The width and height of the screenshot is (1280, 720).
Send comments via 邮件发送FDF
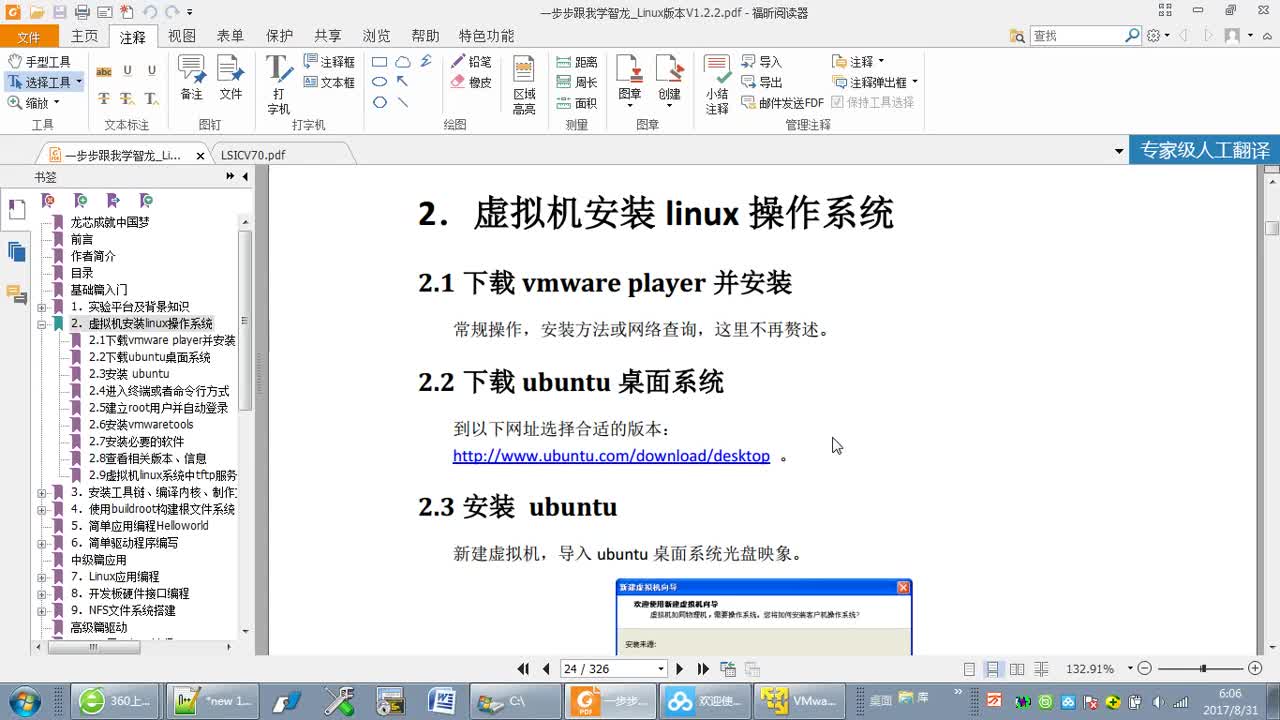pos(783,102)
